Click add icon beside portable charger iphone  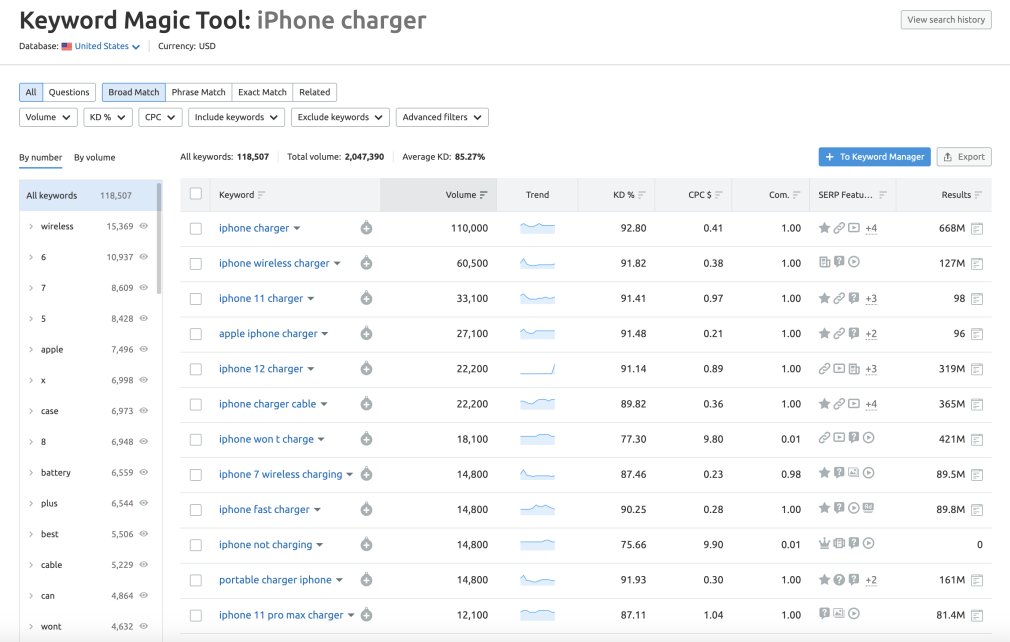click(366, 580)
